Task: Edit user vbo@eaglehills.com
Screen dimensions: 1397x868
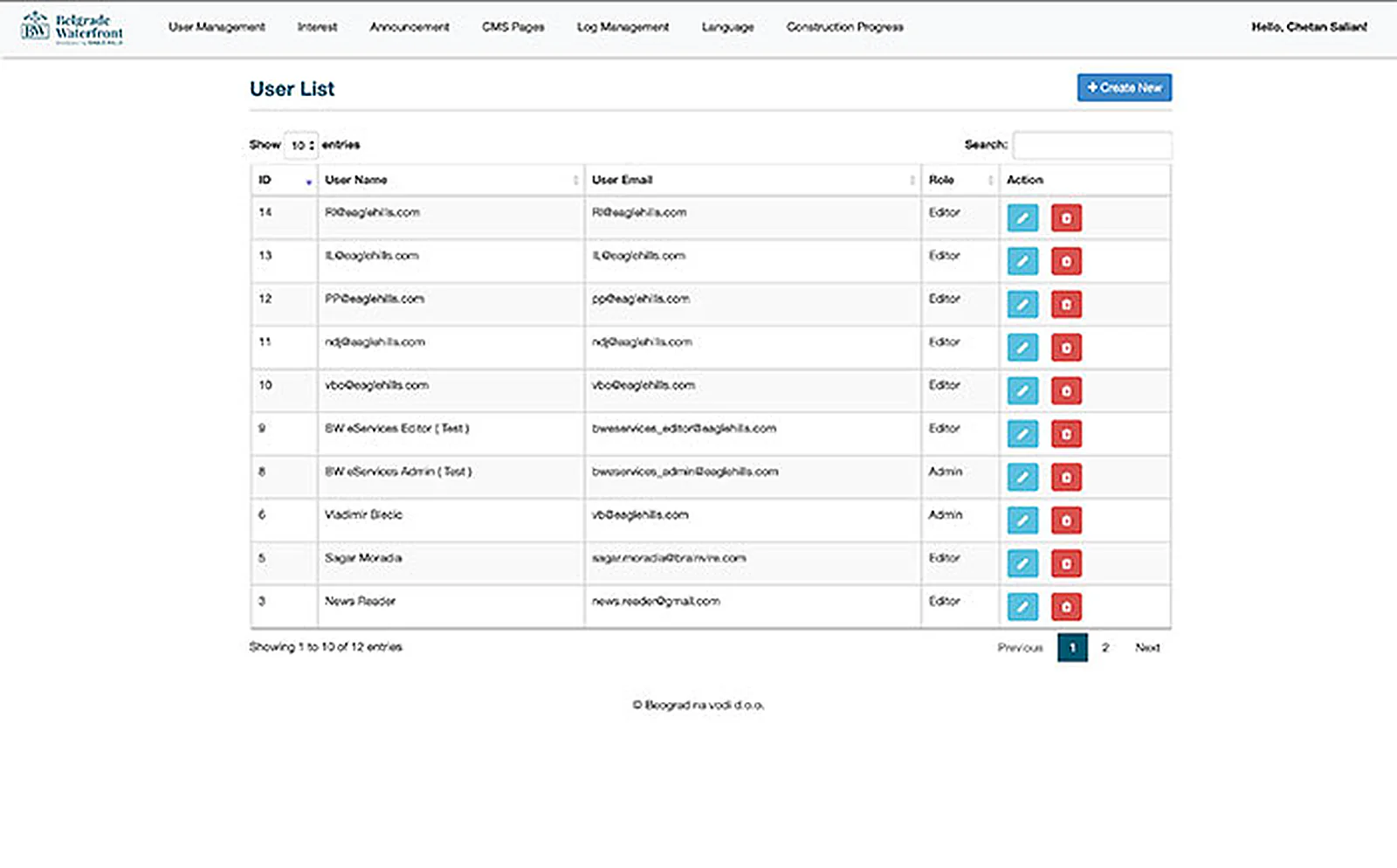Action: tap(1022, 390)
